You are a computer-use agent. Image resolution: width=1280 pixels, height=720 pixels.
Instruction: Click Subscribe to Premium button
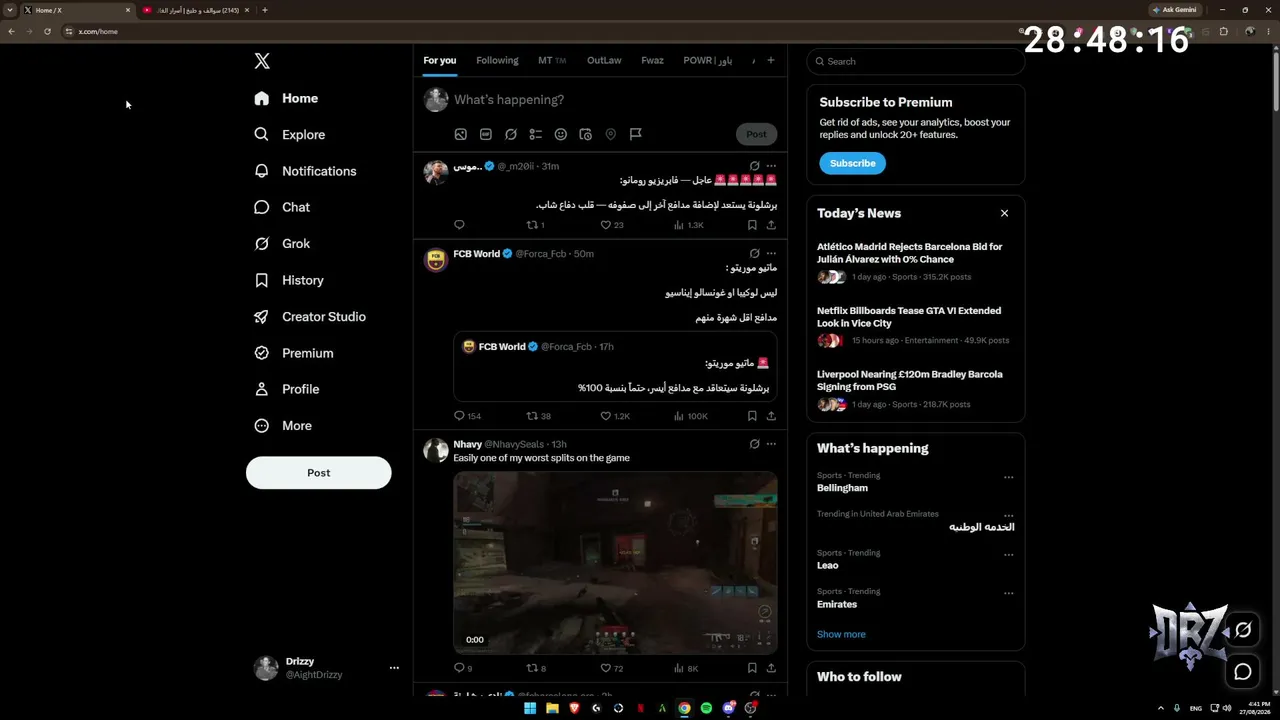[852, 163]
